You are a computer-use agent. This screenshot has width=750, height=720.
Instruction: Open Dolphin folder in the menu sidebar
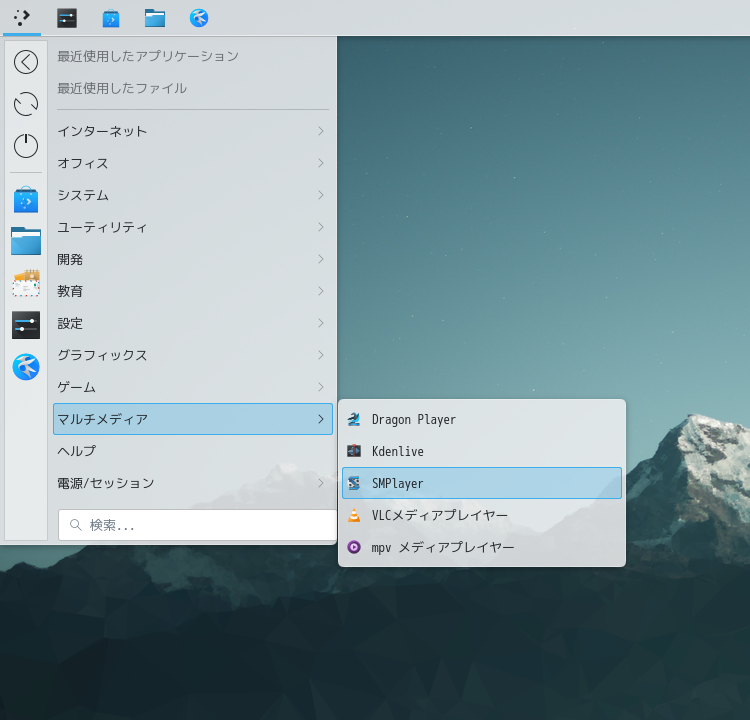click(x=26, y=241)
